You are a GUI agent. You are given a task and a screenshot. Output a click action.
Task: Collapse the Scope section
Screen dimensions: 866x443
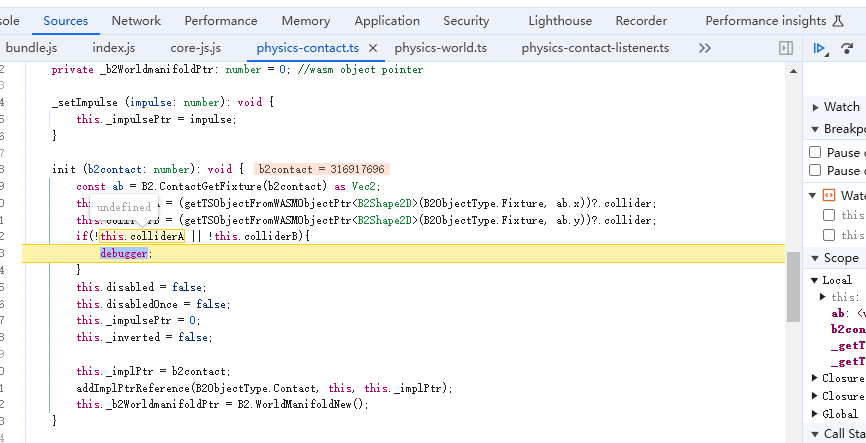(x=815, y=258)
